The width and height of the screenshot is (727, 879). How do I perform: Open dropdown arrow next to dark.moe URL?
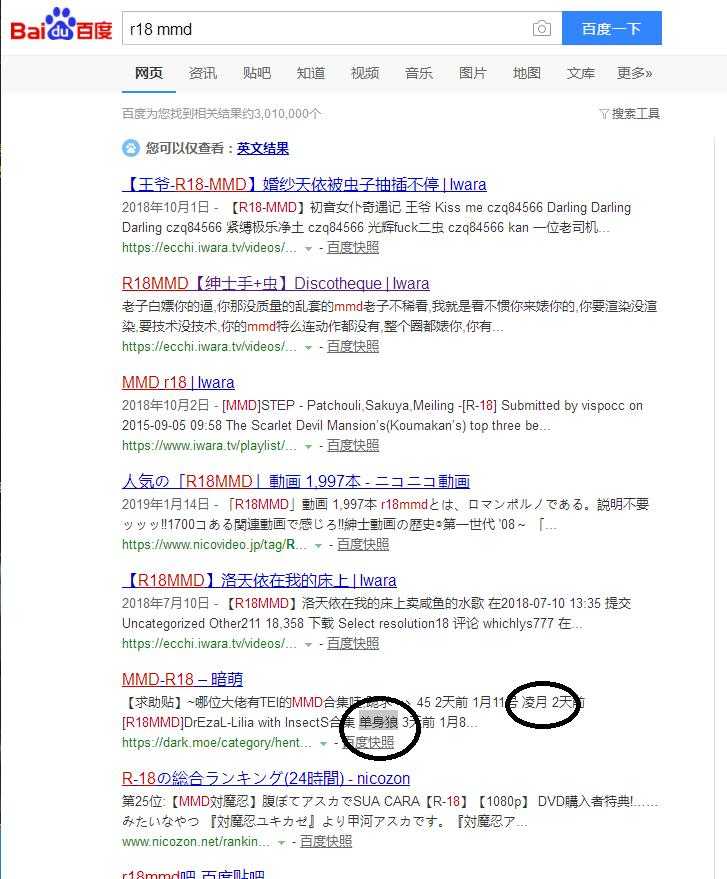[x=323, y=744]
